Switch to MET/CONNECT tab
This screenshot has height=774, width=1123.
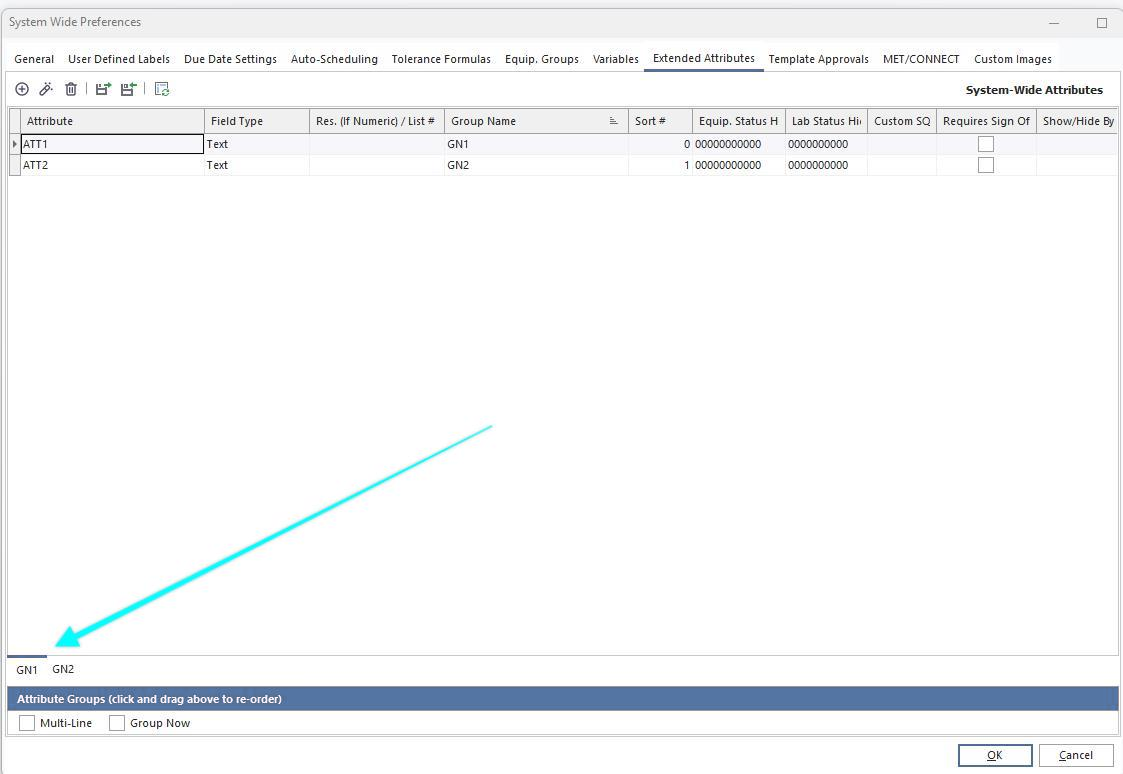921,59
